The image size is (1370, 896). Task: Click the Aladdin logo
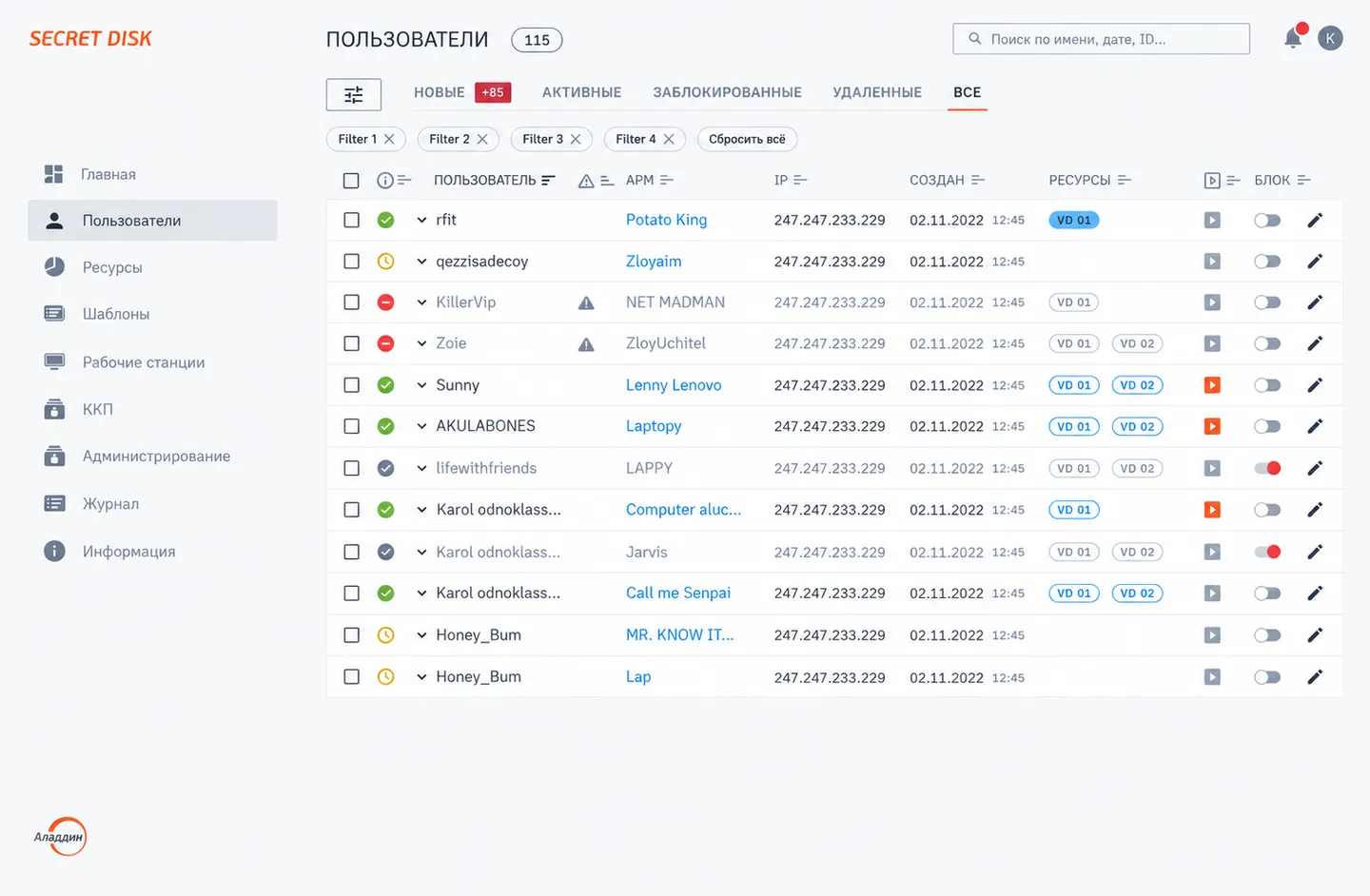(x=60, y=837)
